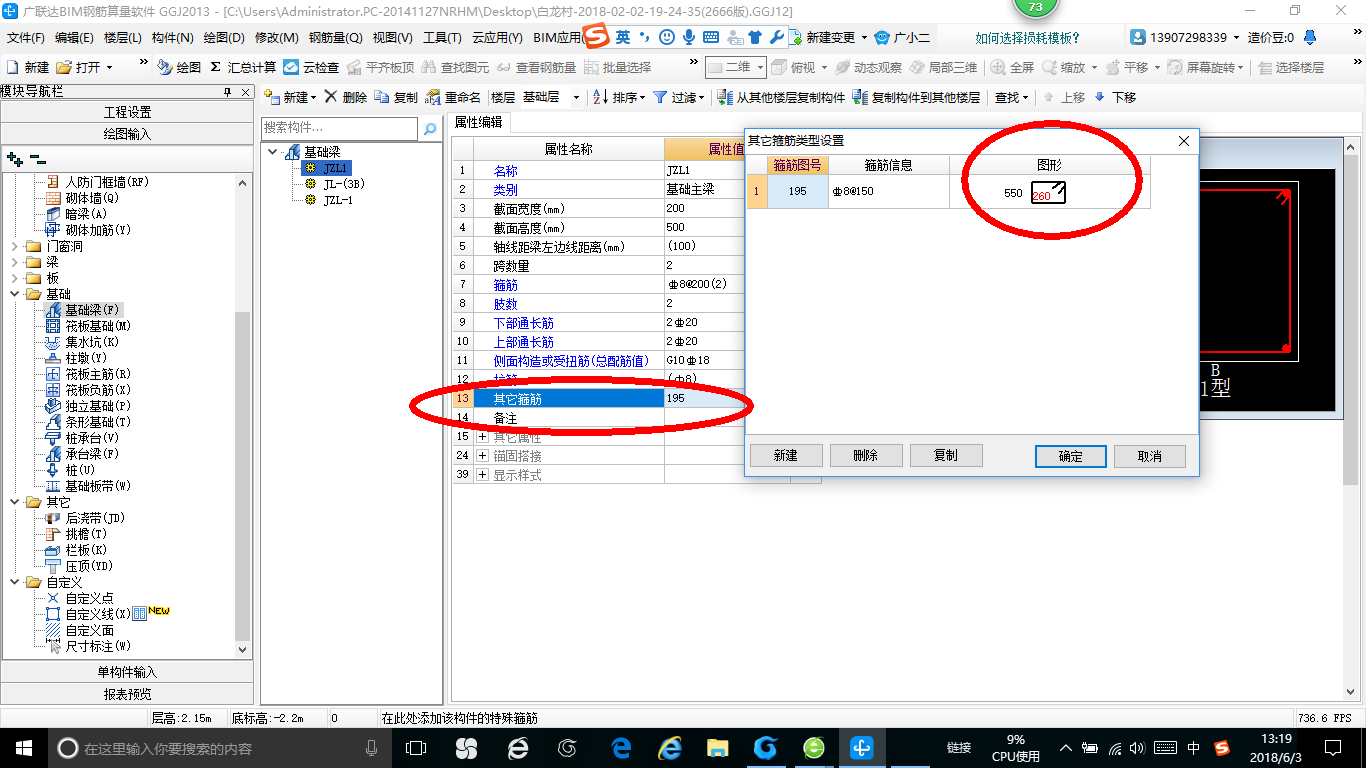Open the 排序 sort dropdown
The height and width of the screenshot is (768, 1366).
pos(618,97)
